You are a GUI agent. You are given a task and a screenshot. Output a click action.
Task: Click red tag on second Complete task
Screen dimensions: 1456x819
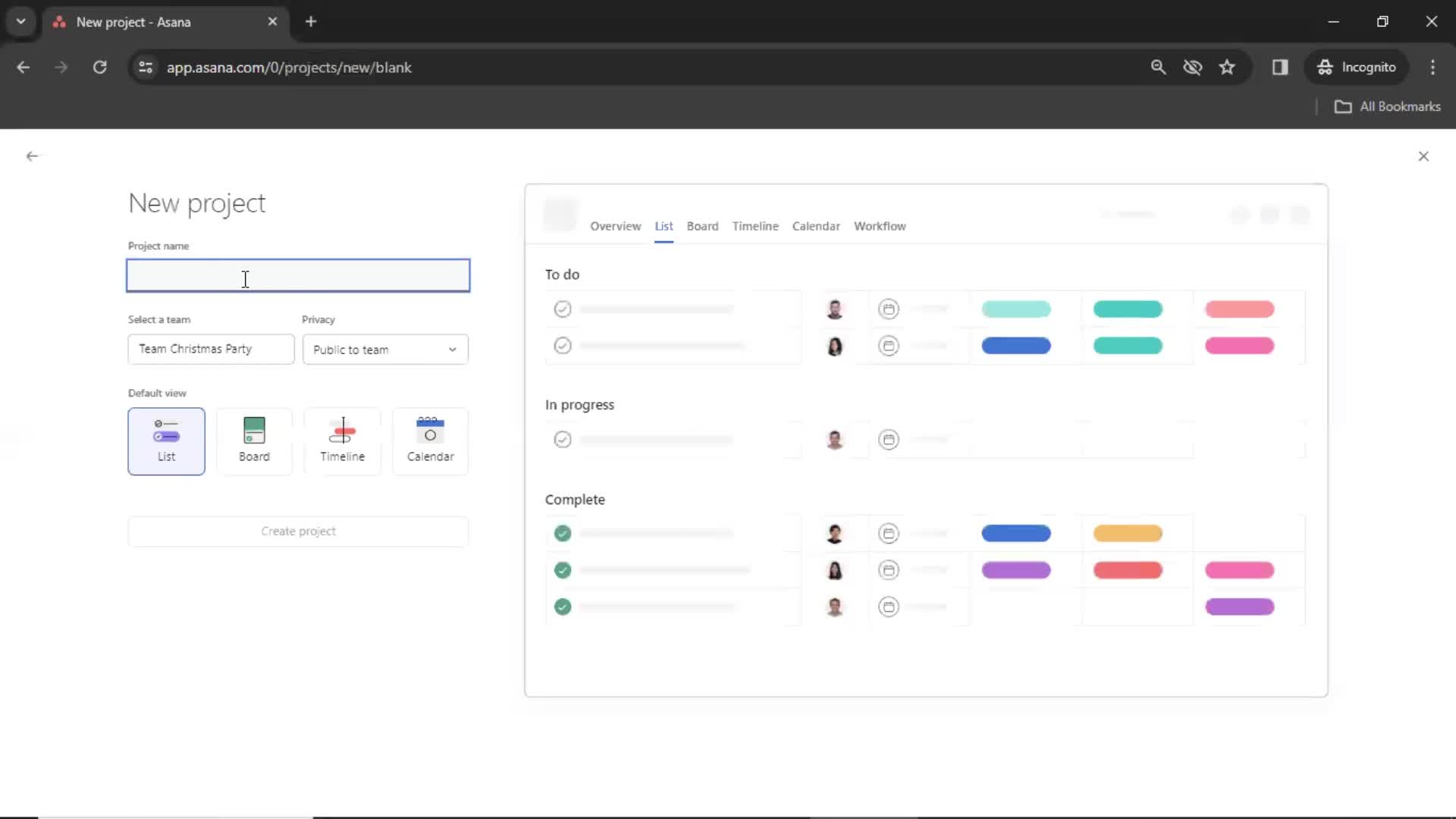point(1128,570)
